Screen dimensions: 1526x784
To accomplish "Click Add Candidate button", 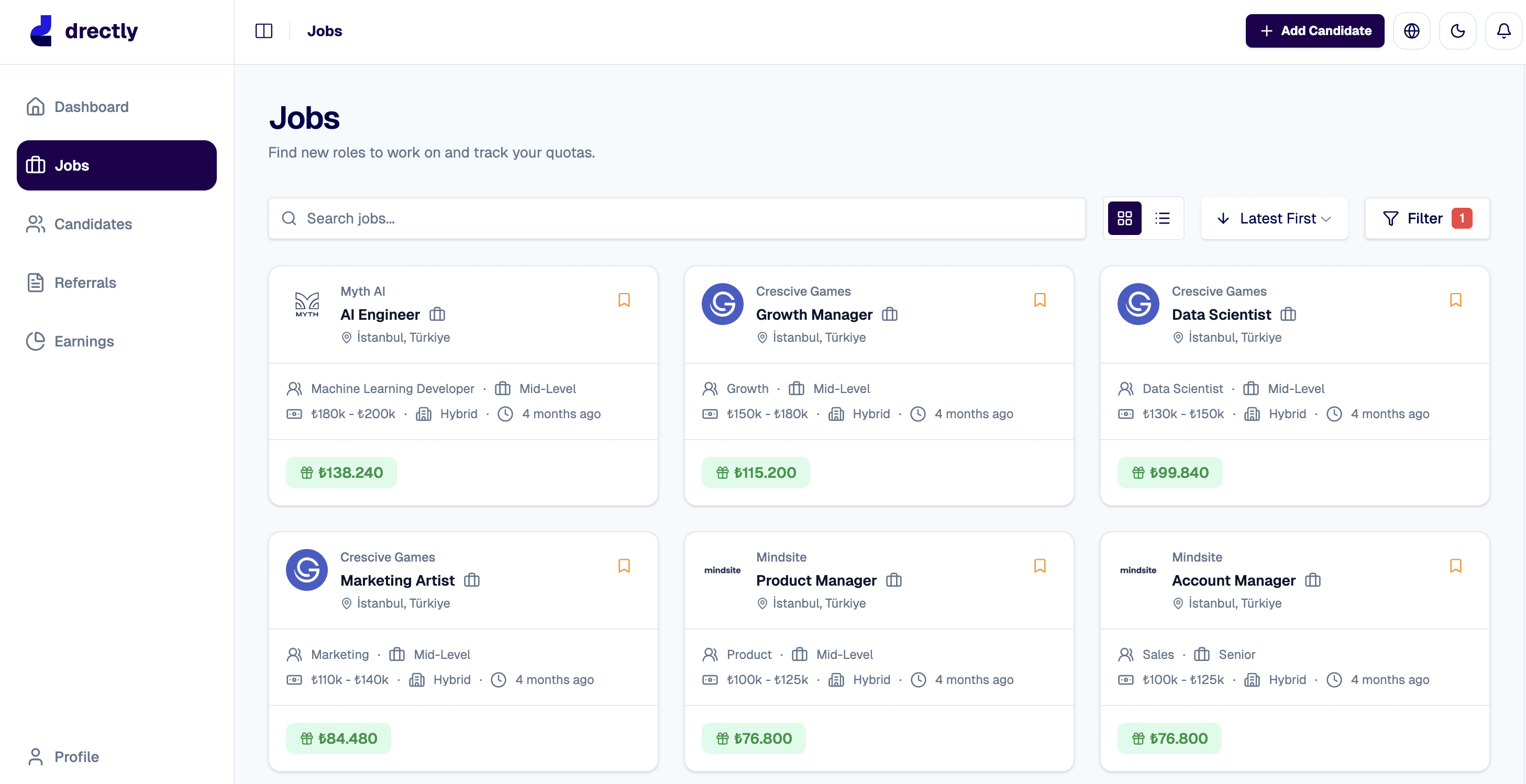I will click(1314, 31).
